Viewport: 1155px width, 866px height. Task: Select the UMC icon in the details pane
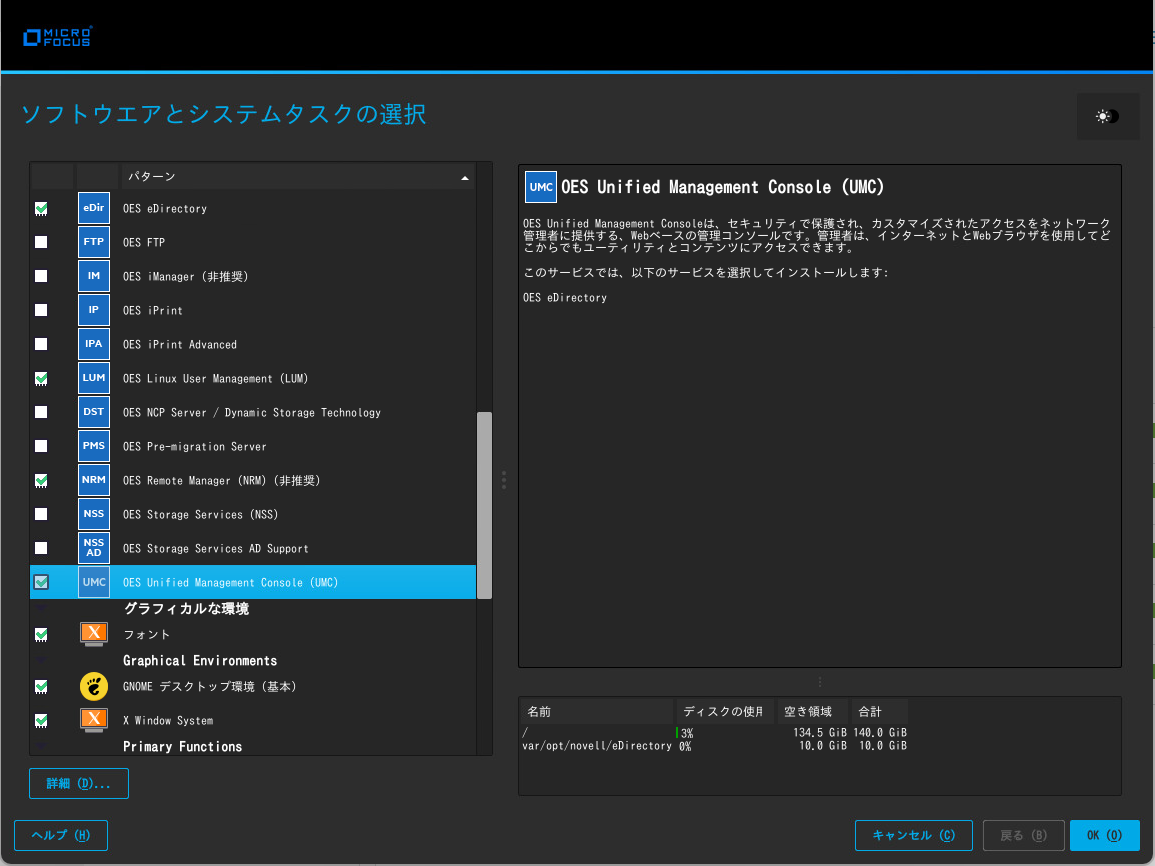tap(540, 187)
